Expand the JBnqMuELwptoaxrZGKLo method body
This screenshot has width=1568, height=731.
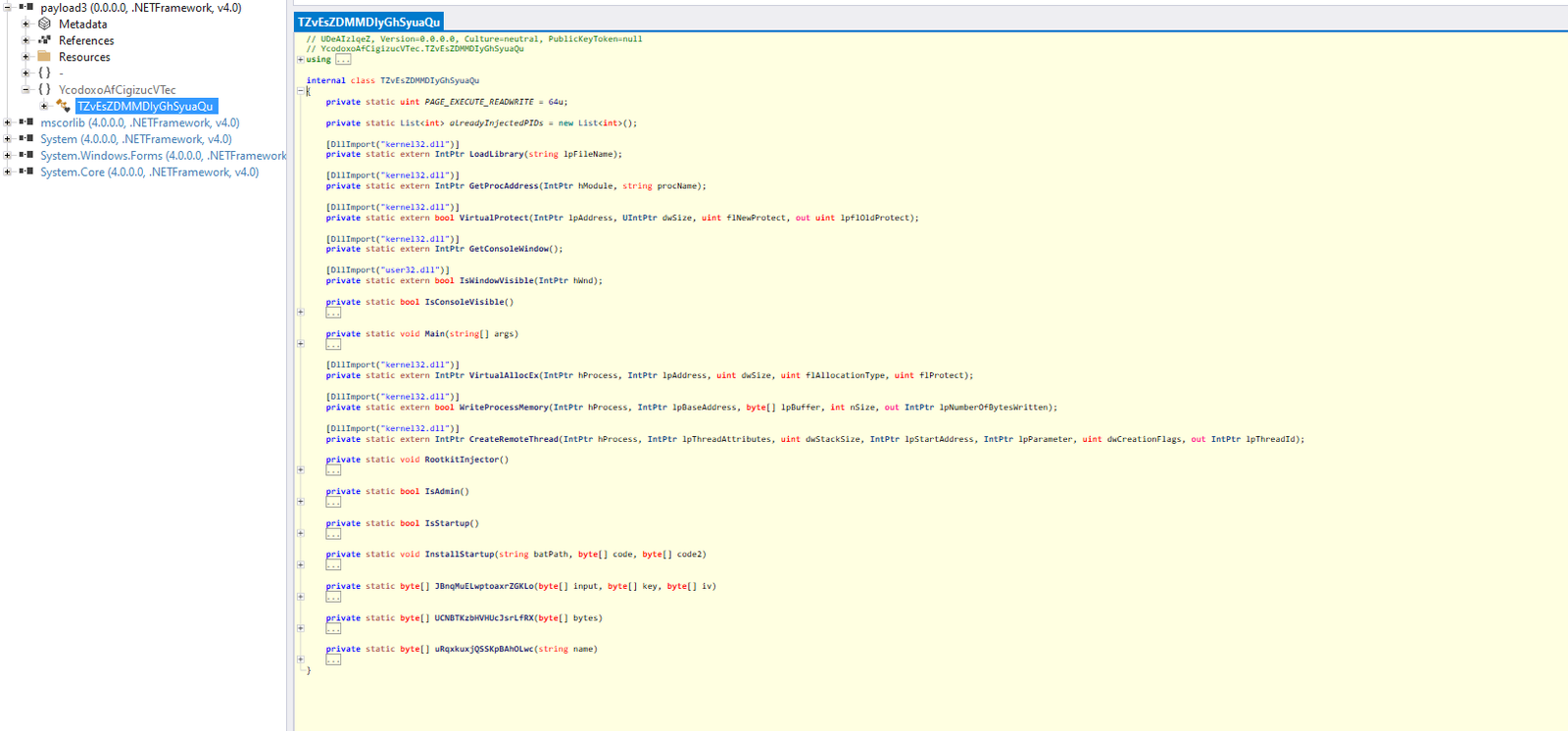pos(301,597)
